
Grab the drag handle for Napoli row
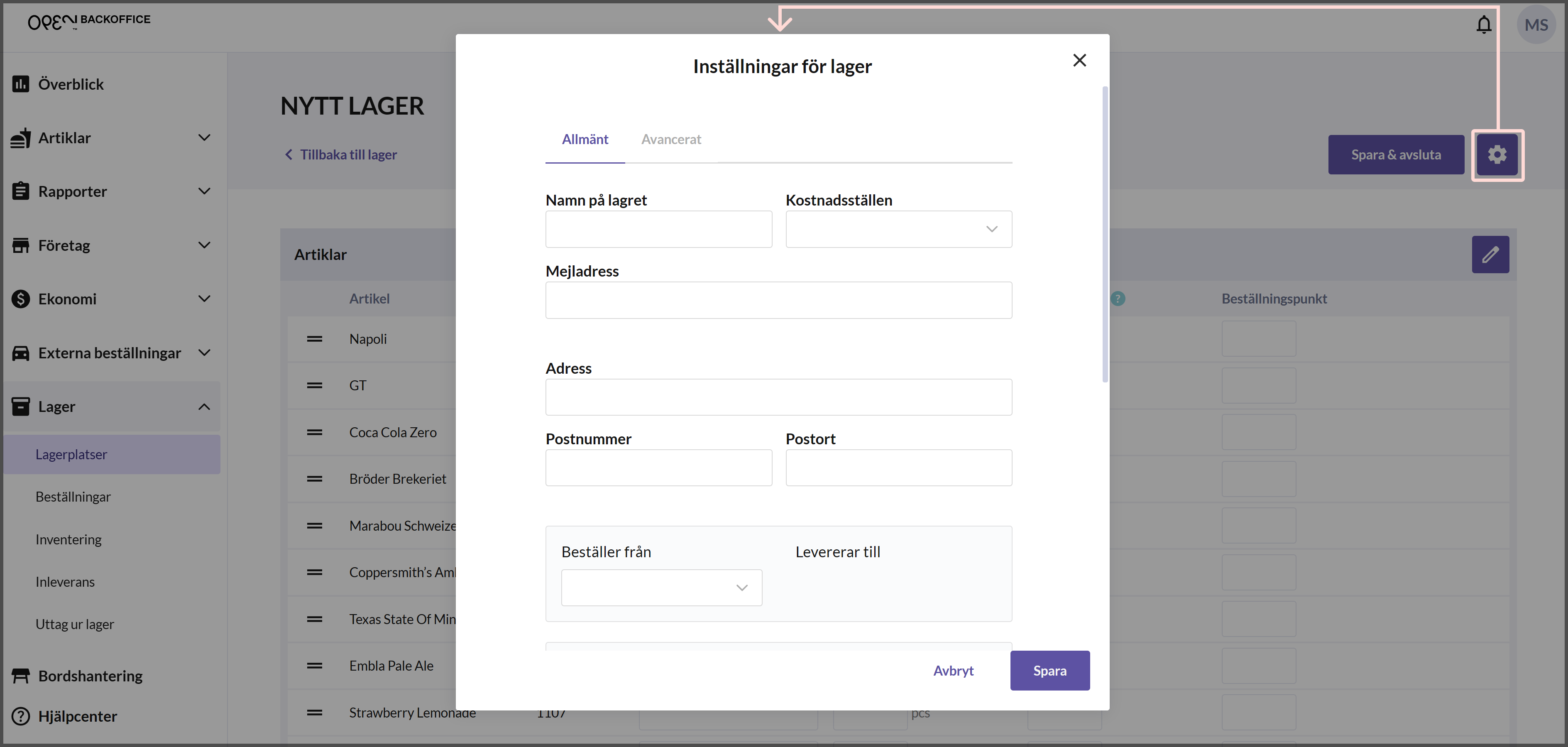tap(314, 339)
